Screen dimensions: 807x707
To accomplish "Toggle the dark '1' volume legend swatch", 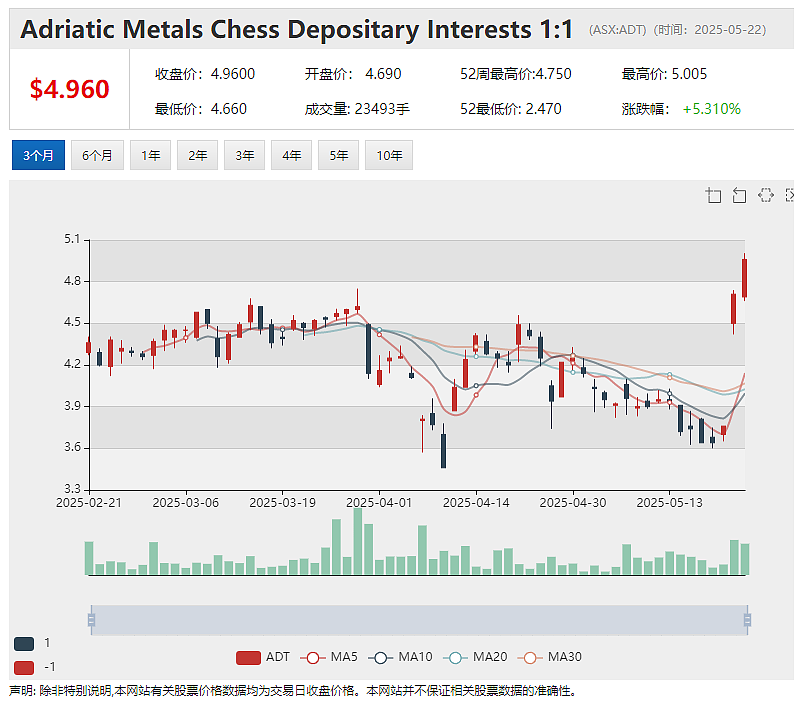I will pyautogui.click(x=24, y=643).
